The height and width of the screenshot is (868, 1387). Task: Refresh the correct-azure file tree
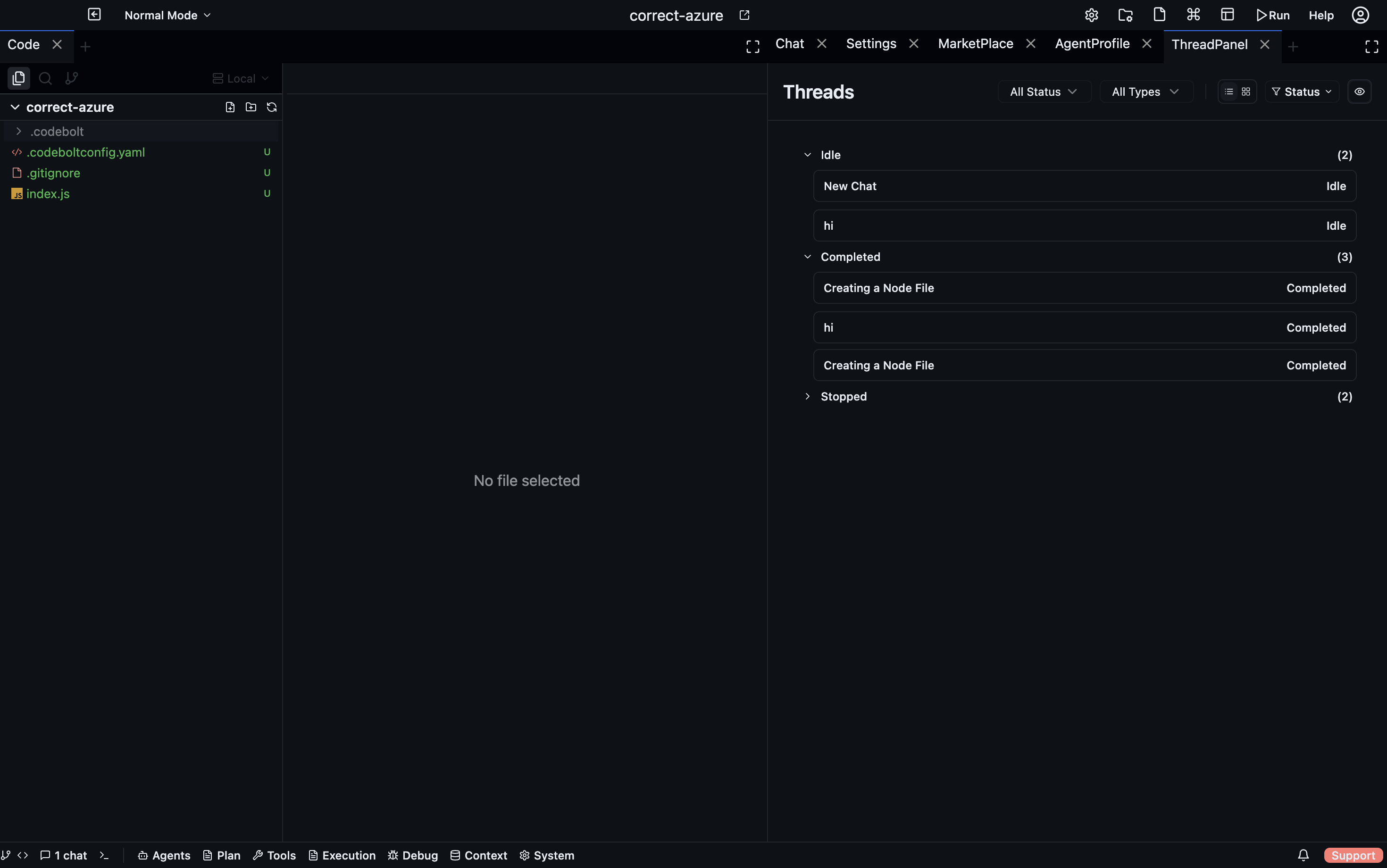[272, 108]
